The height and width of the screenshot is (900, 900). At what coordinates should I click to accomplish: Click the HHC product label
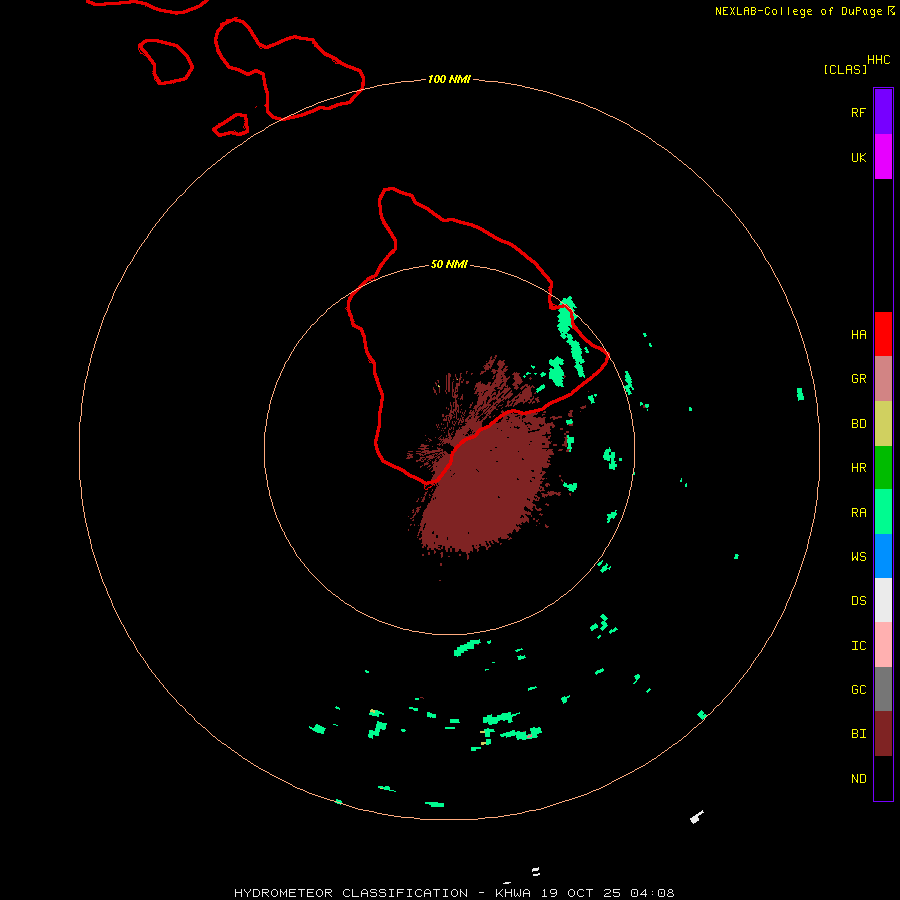(x=878, y=60)
